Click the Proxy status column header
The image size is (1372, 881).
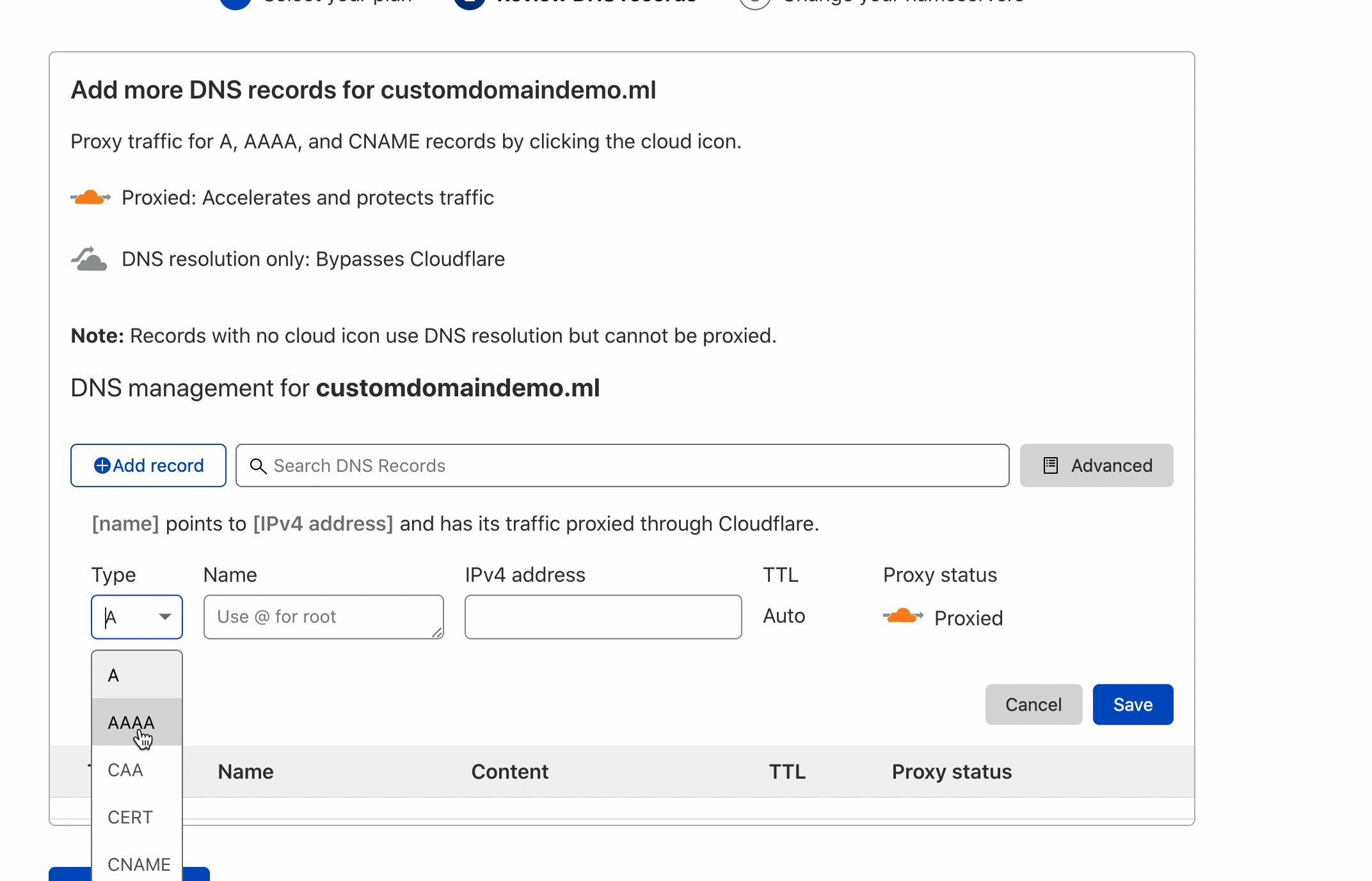(952, 772)
